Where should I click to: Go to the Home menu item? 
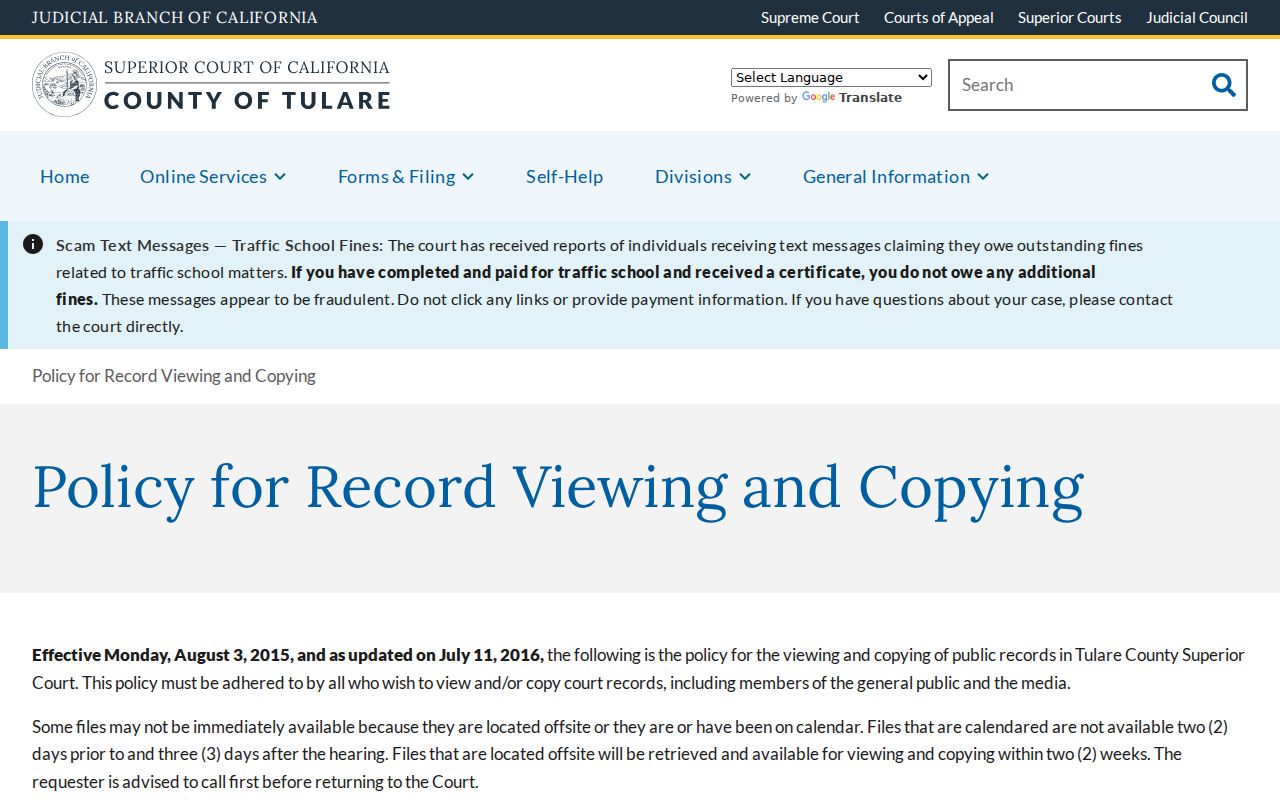(x=65, y=176)
